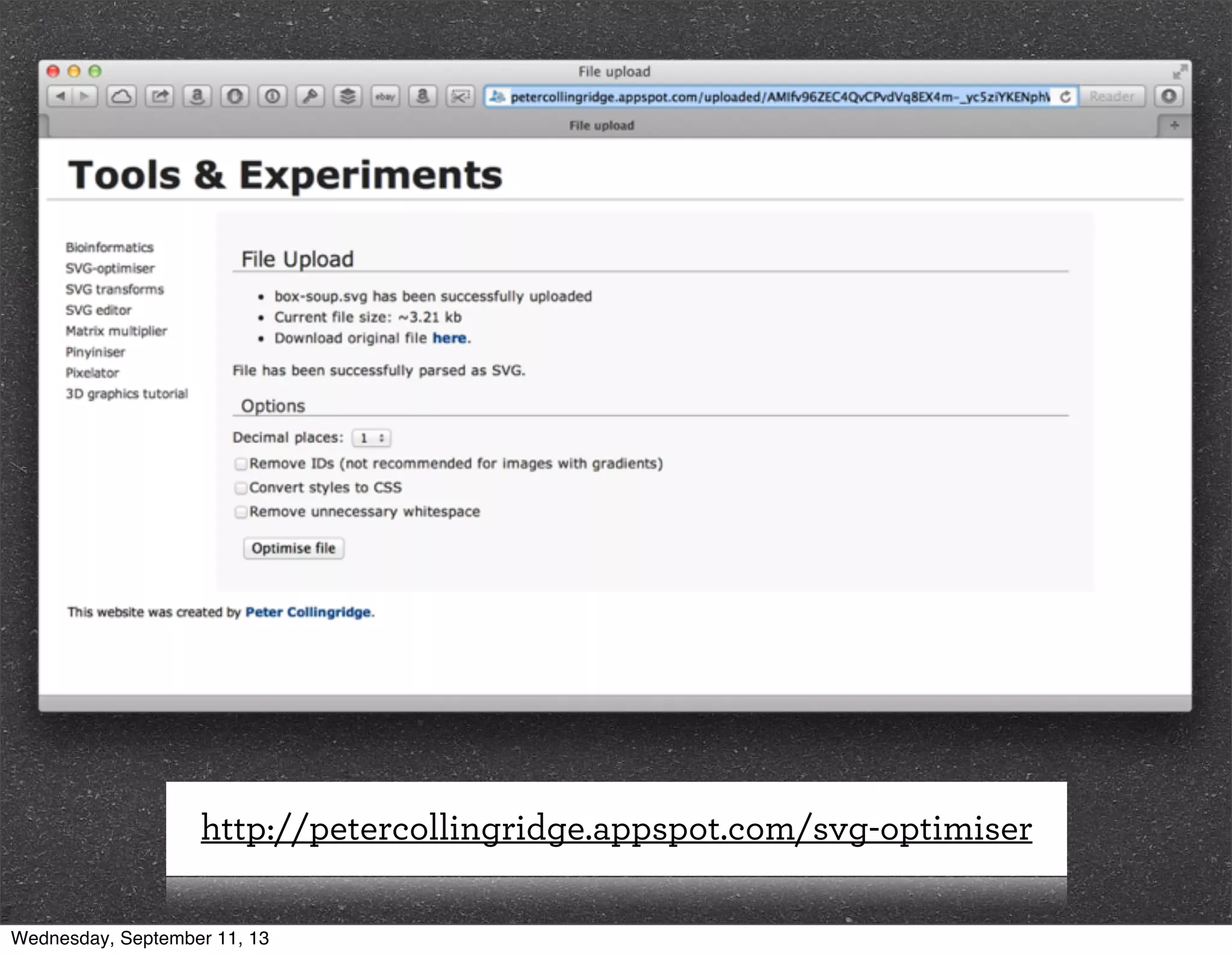Click the stacked layers extension icon

(347, 96)
